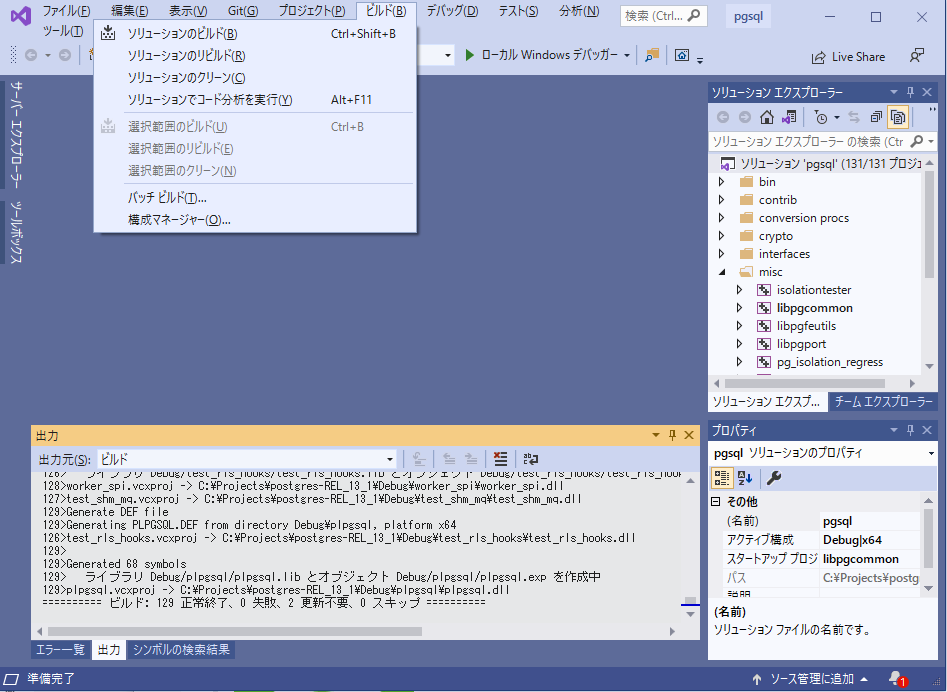Toggle Show All Files in Solution Explorer
The image size is (947, 692).
[x=898, y=117]
